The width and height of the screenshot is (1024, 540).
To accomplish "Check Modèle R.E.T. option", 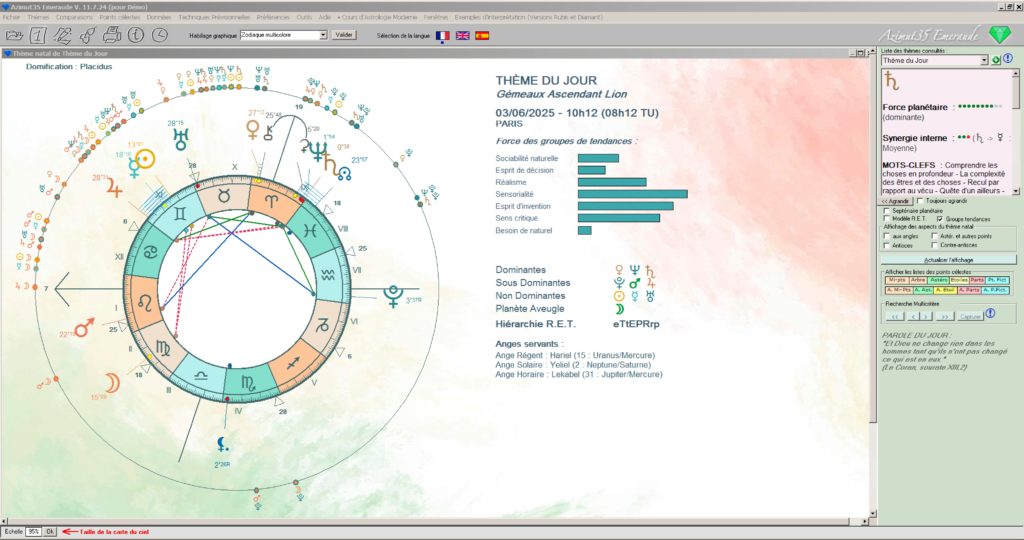I will pyautogui.click(x=887, y=219).
